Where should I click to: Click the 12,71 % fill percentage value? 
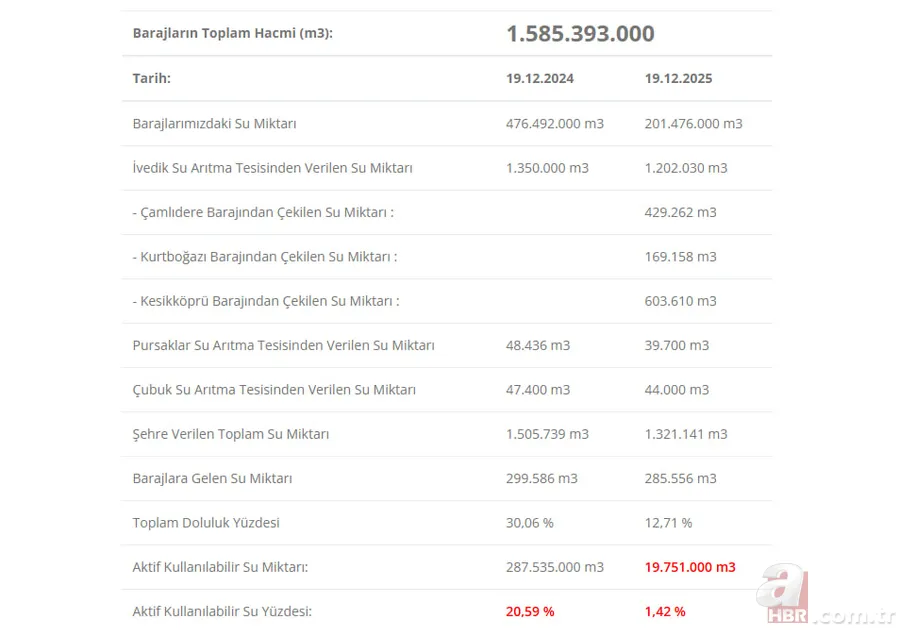click(x=669, y=523)
